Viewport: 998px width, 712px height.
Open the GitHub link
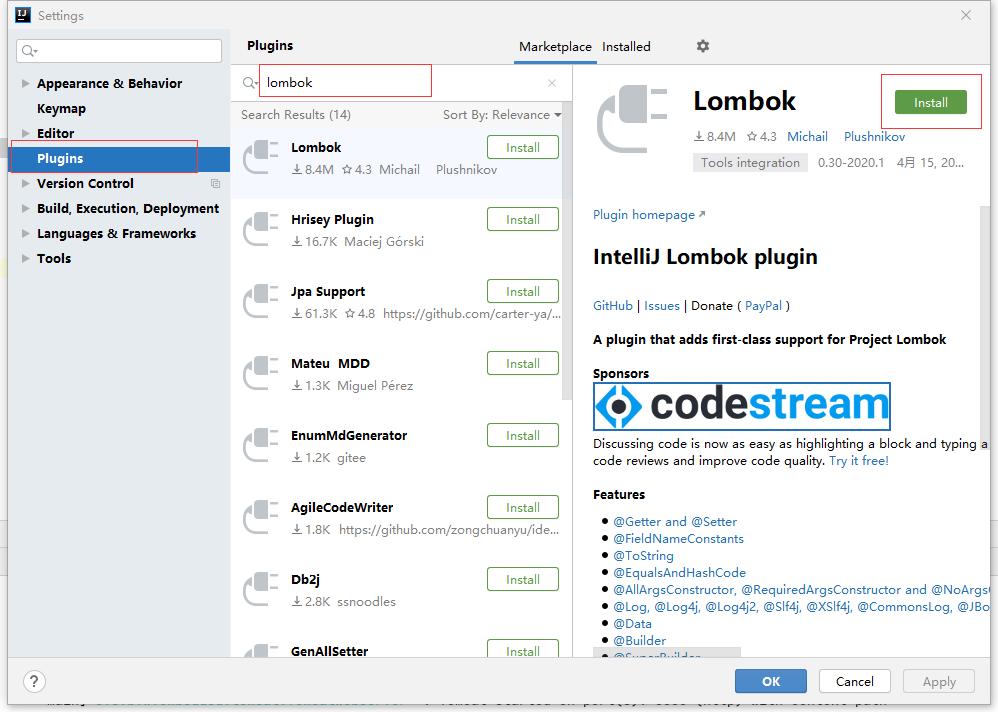(612, 305)
